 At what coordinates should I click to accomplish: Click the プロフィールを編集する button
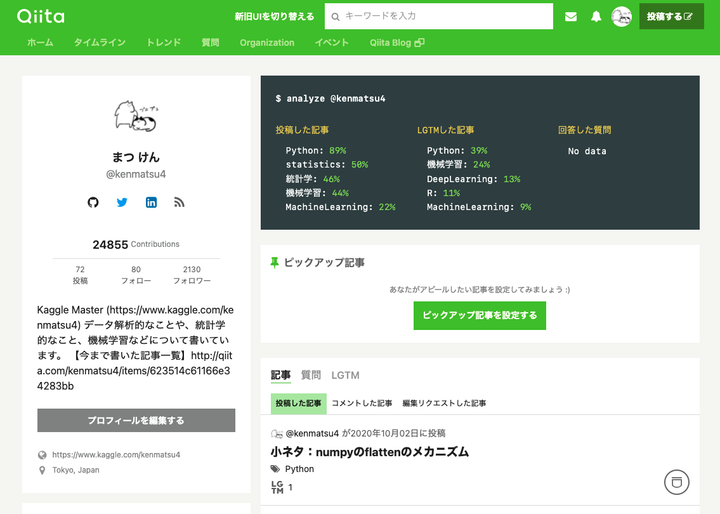(136, 420)
